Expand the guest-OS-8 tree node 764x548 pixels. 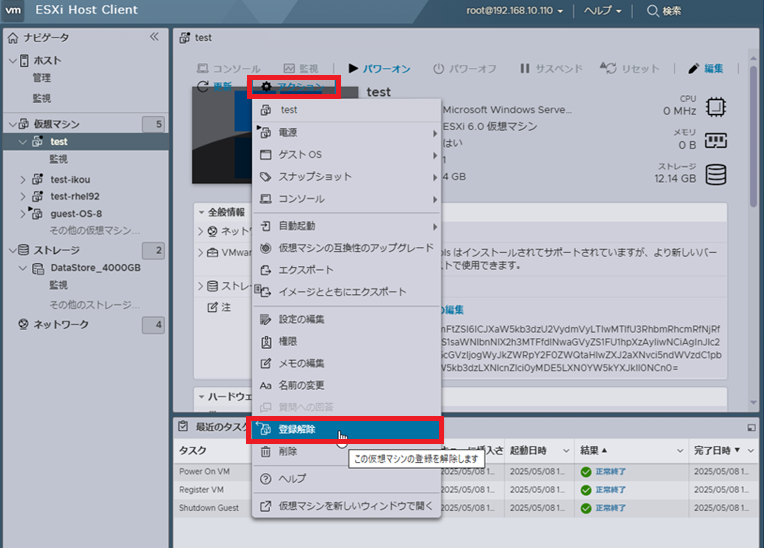coord(22,213)
